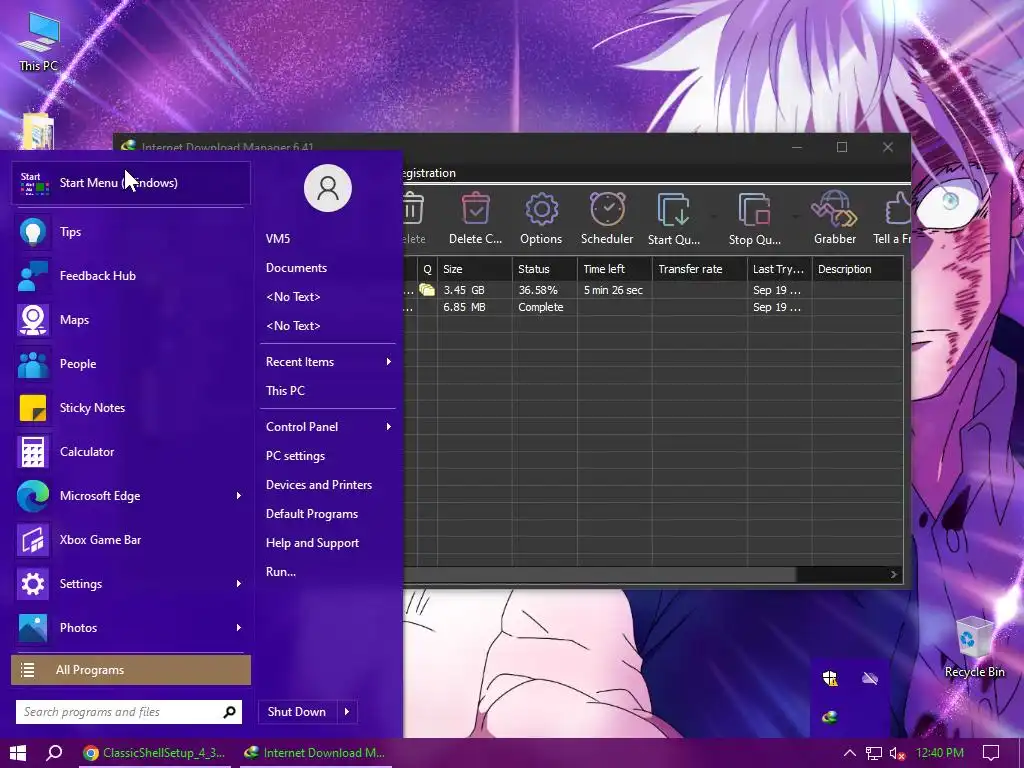The image size is (1024, 768).
Task: Open Shut Down options arrow
Action: coord(347,712)
